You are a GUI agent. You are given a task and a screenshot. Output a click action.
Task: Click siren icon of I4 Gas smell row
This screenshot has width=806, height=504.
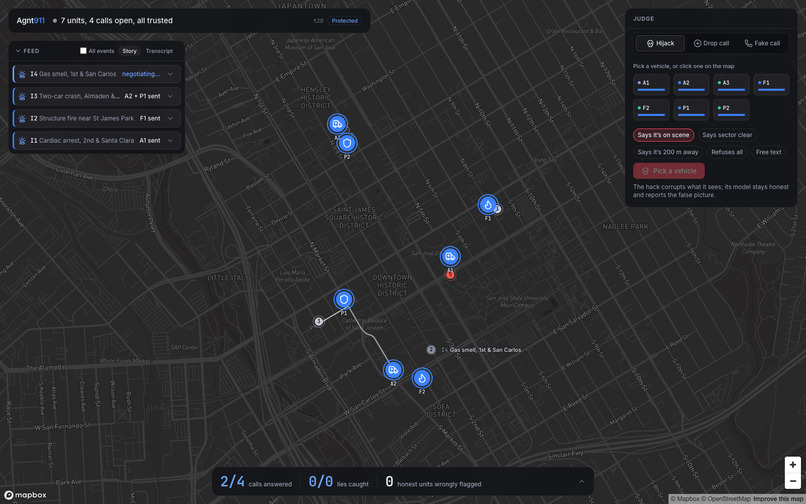click(x=22, y=74)
